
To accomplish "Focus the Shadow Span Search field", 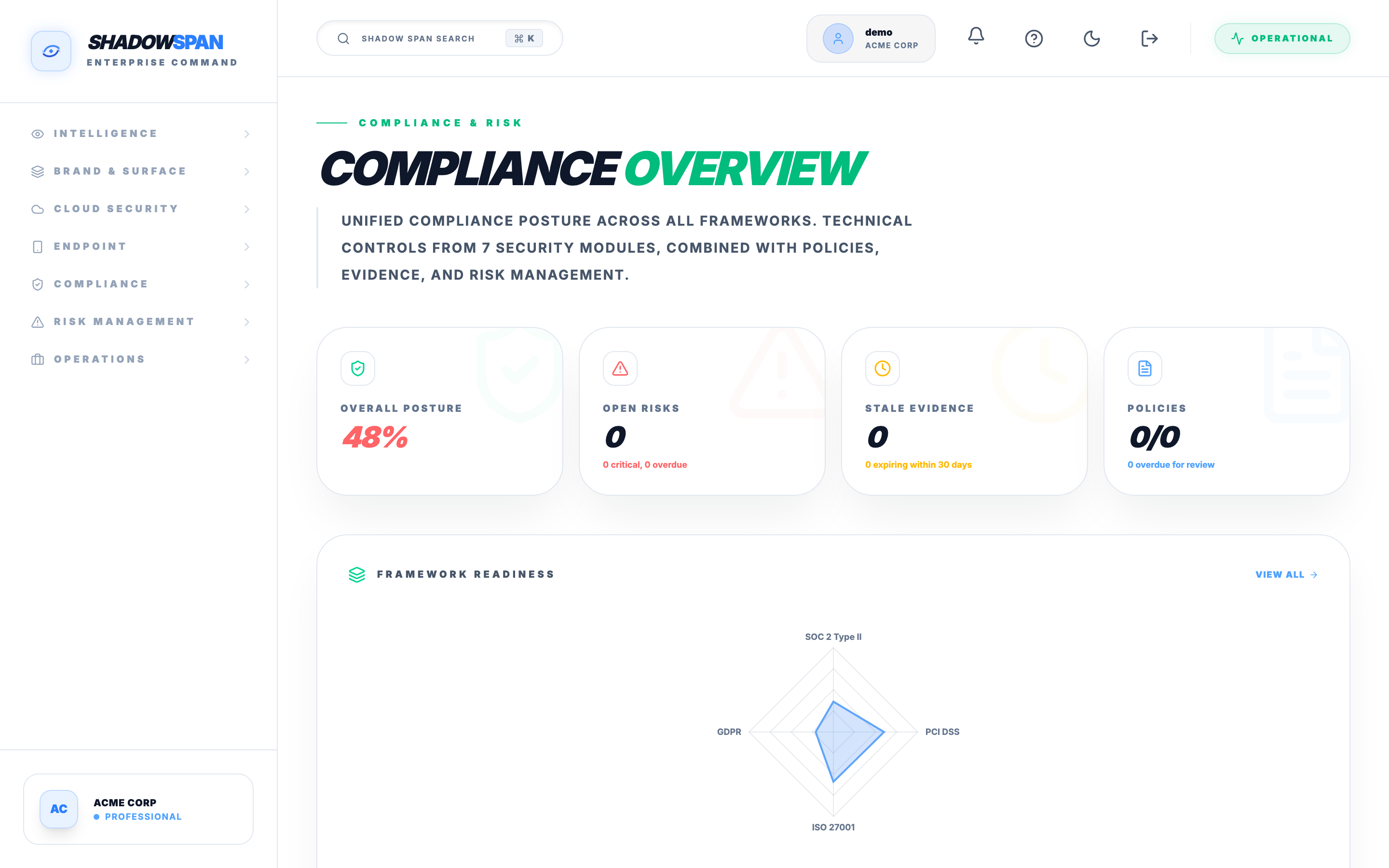I will click(440, 39).
